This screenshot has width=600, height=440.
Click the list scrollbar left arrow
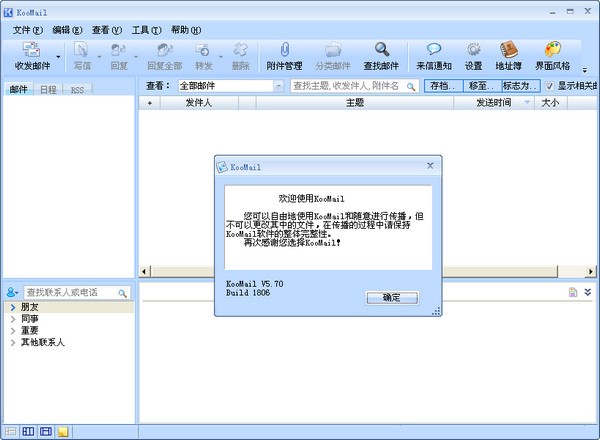click(x=144, y=272)
